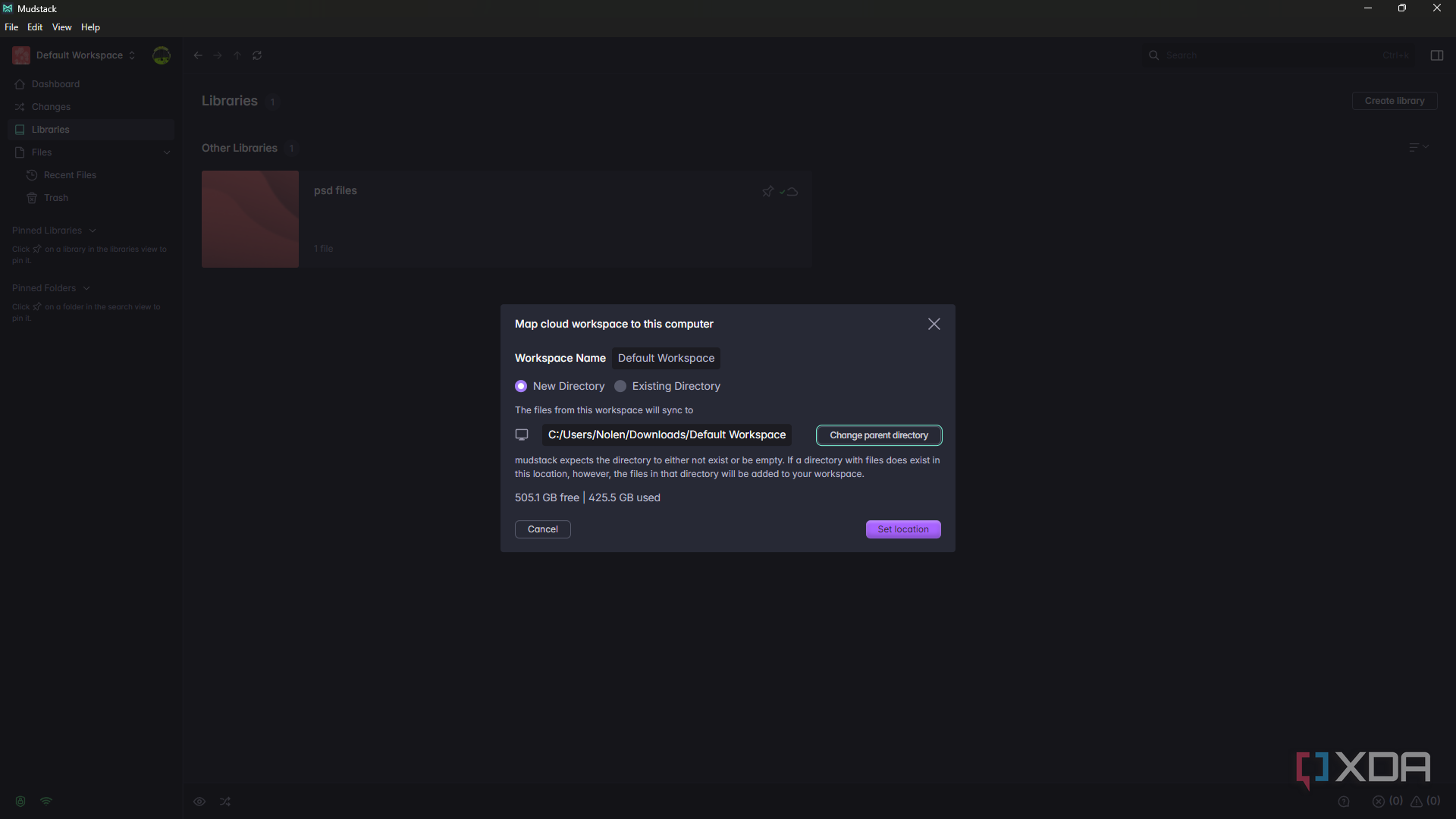Click the Workspace Name field
This screenshot has width=1456, height=819.
(x=667, y=358)
